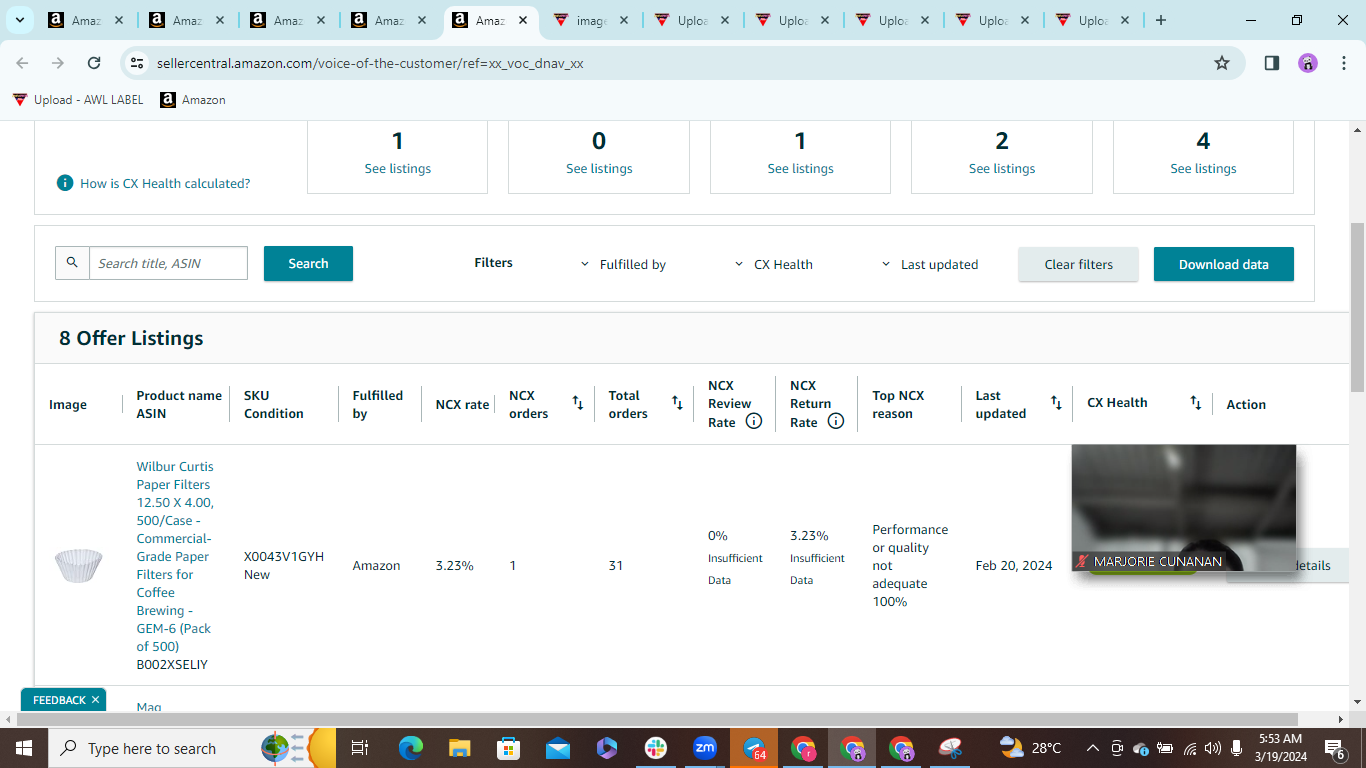Screen dimensions: 1366x768
Task: See listings under the count 0
Action: [599, 168]
